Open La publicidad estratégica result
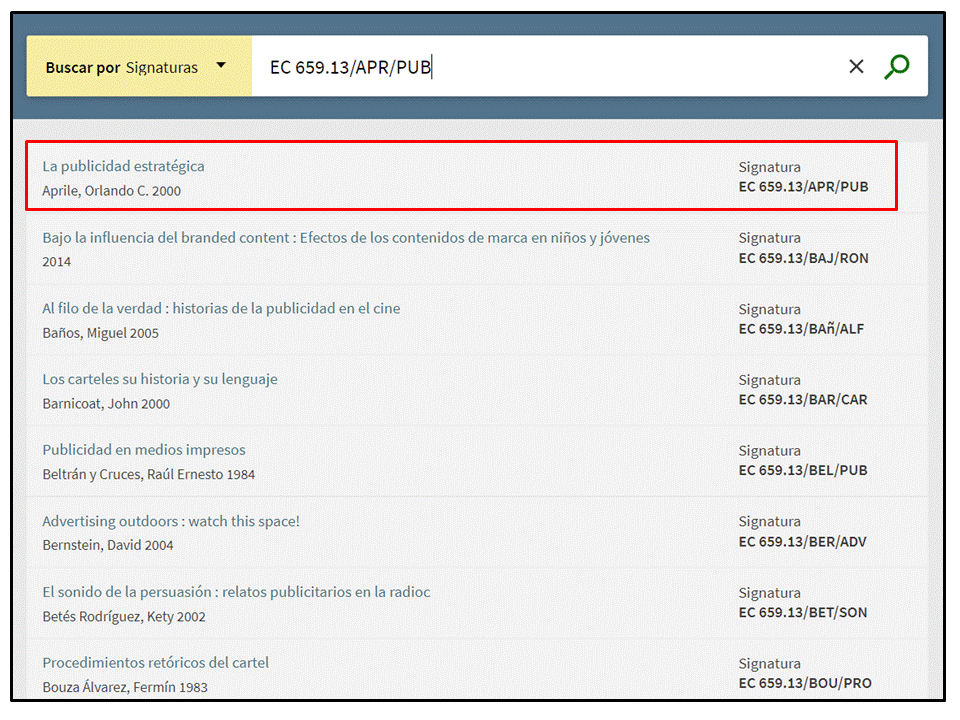This screenshot has width=960, height=720. [x=123, y=166]
